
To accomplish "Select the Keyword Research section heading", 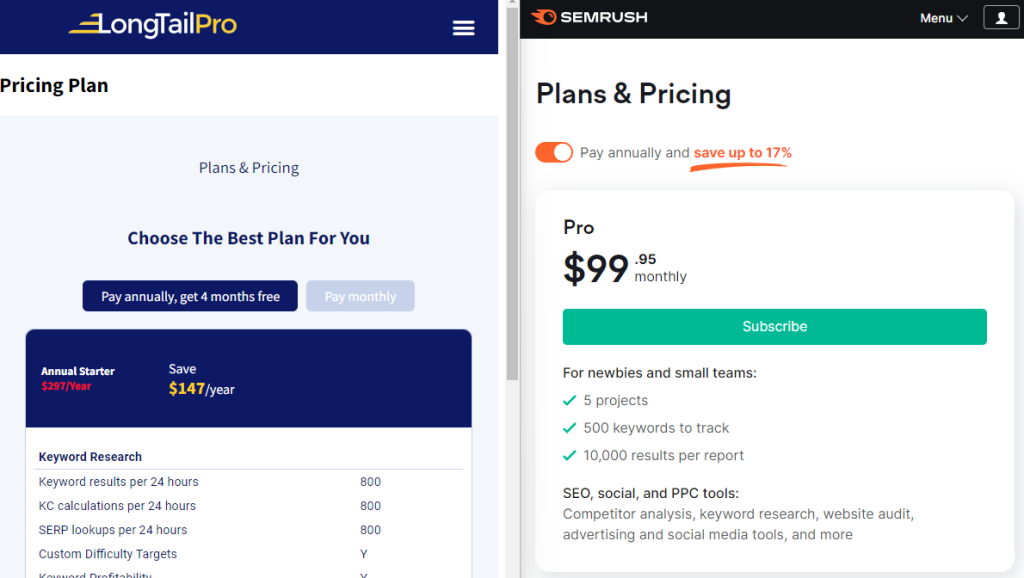I will 90,457.
